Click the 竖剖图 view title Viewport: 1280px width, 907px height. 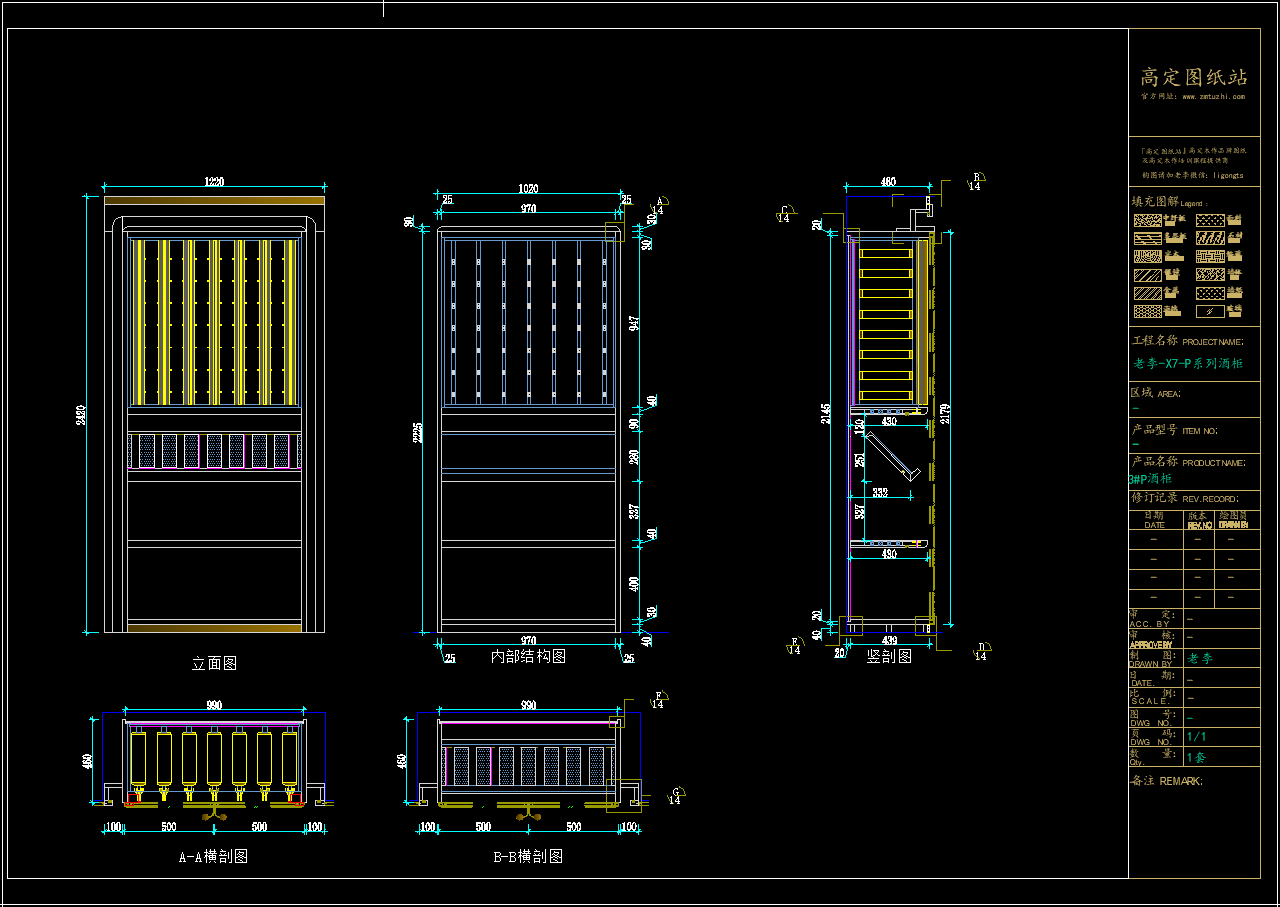pos(889,656)
